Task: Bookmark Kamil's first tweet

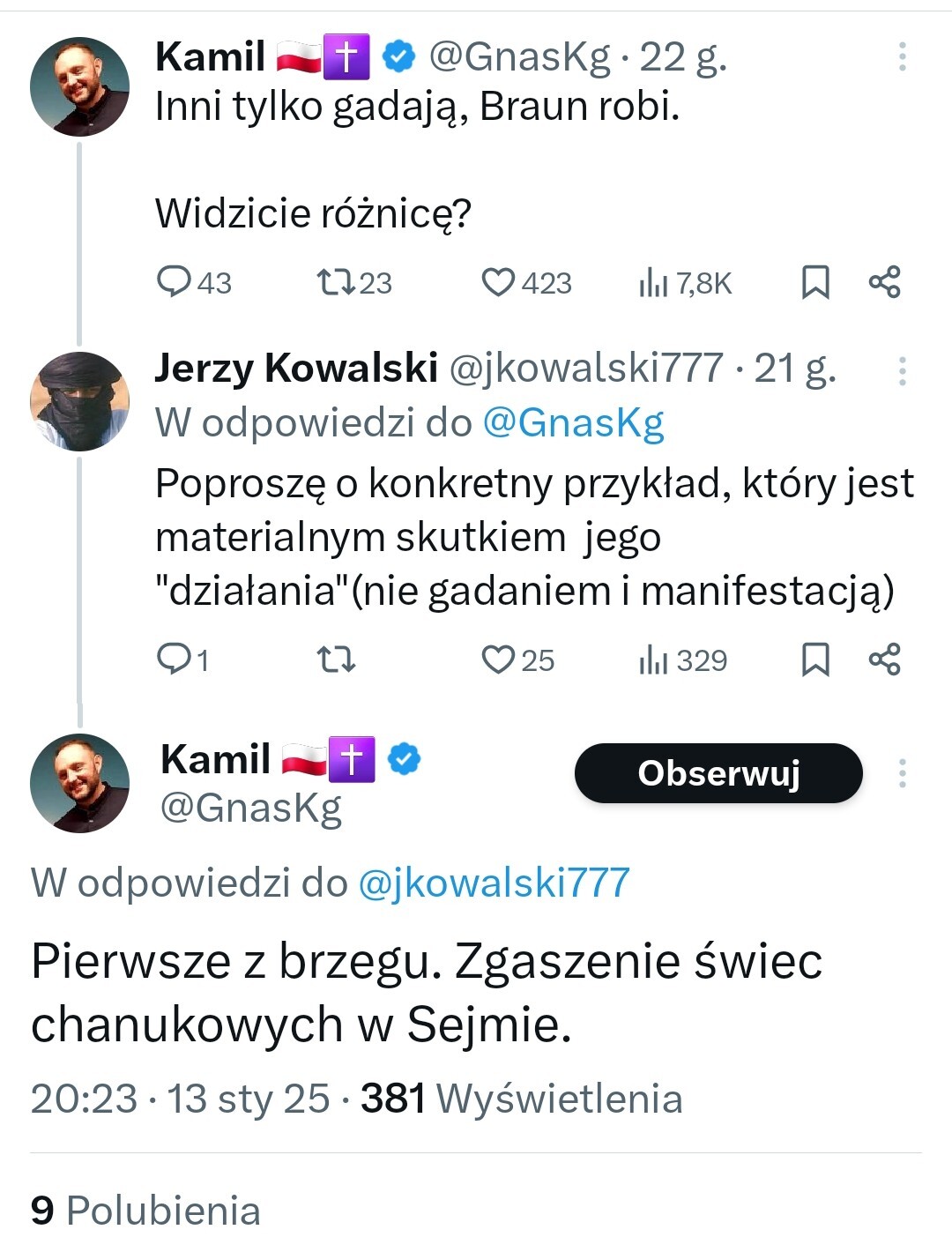Action: (x=815, y=282)
